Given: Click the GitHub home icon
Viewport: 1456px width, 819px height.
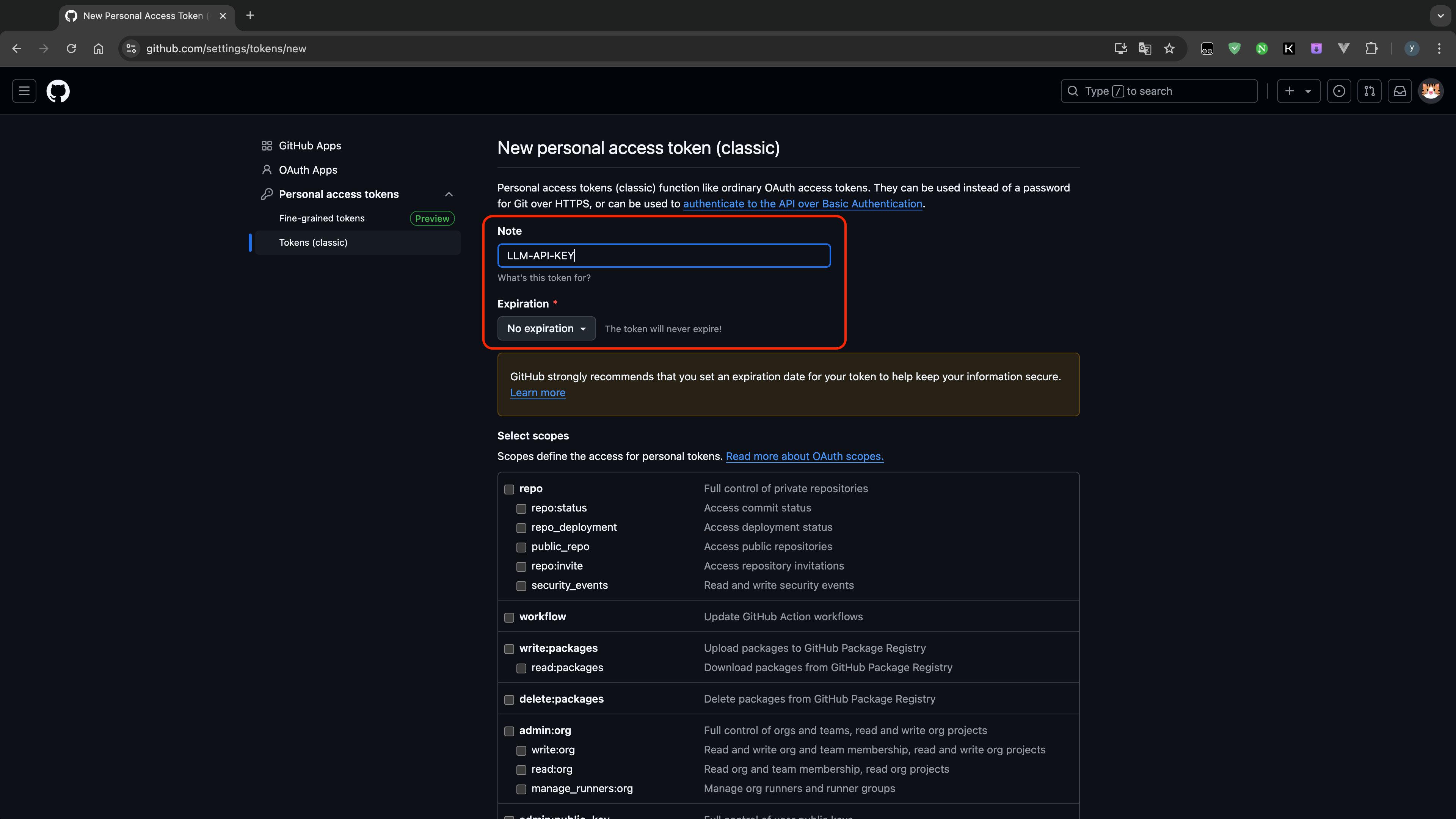Looking at the screenshot, I should click(x=57, y=91).
